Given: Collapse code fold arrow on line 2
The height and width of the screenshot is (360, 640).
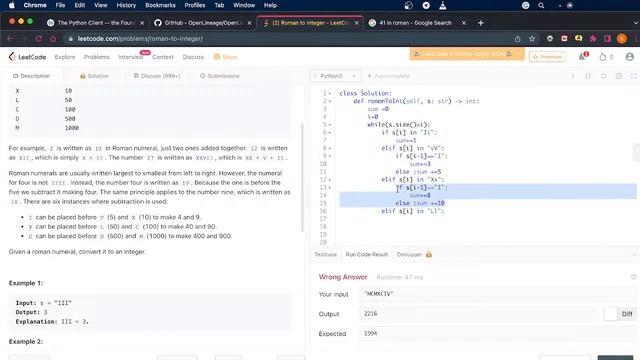Looking at the screenshot, I should pyautogui.click(x=330, y=101).
